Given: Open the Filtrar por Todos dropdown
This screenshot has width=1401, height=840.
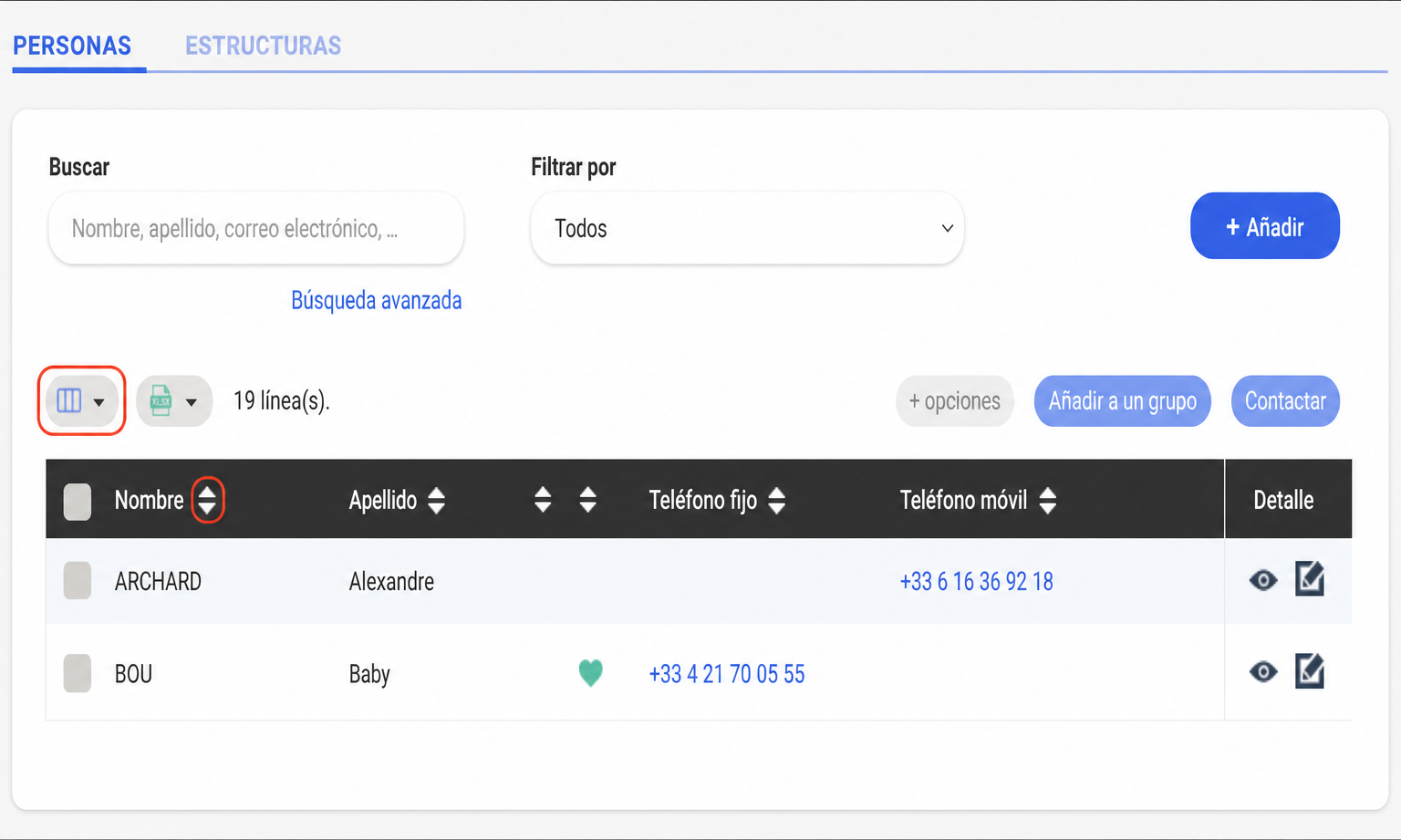Looking at the screenshot, I should [747, 228].
